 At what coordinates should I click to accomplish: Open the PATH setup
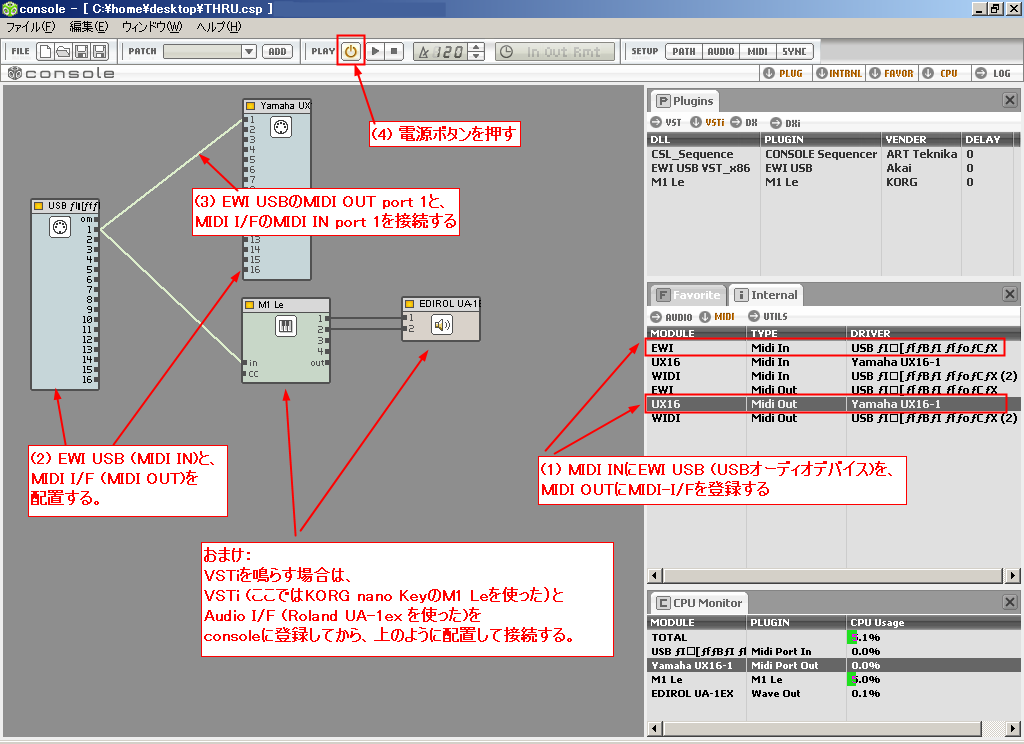pyautogui.click(x=684, y=52)
